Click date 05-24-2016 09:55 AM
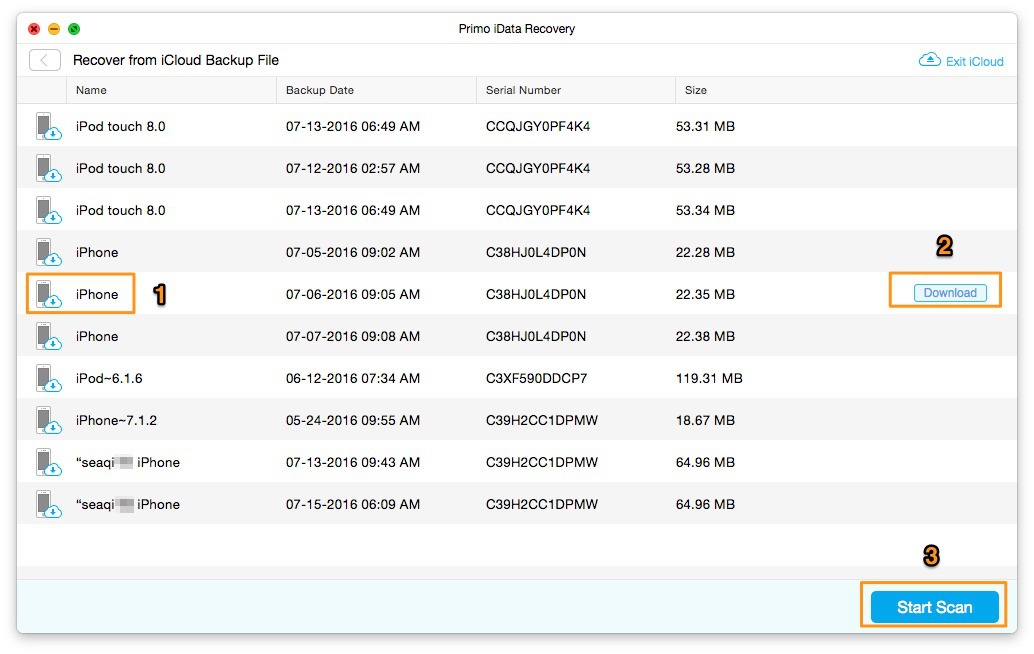 tap(353, 421)
